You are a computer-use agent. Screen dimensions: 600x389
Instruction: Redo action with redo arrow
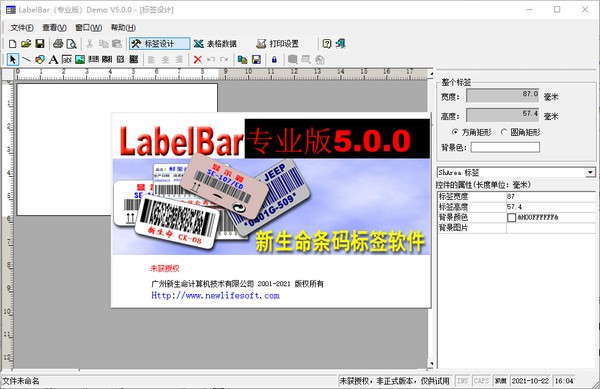pos(224,60)
